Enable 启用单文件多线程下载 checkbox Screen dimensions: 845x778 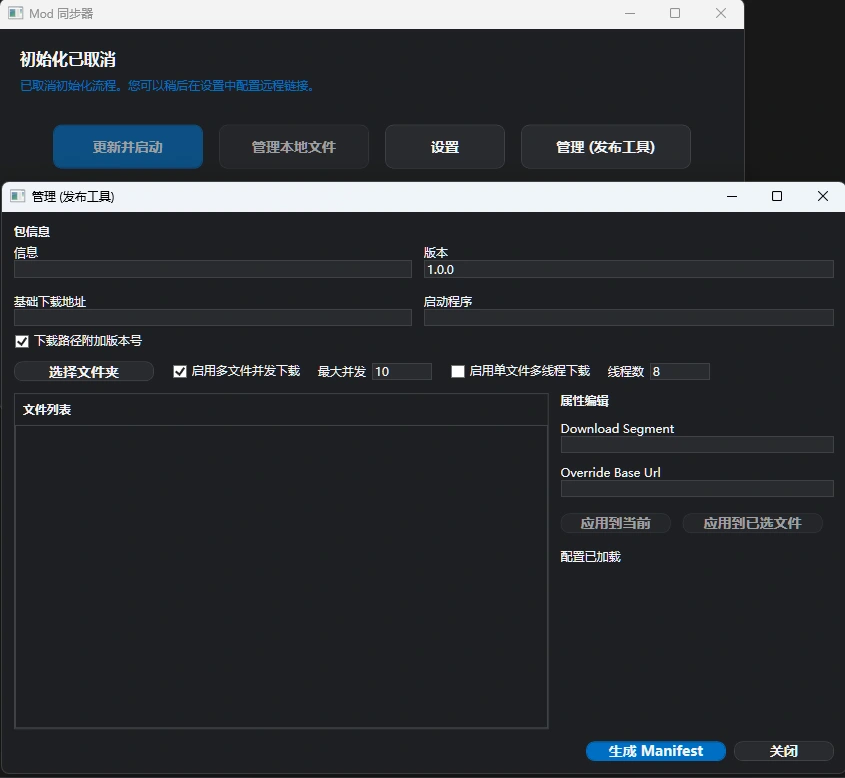pos(458,372)
